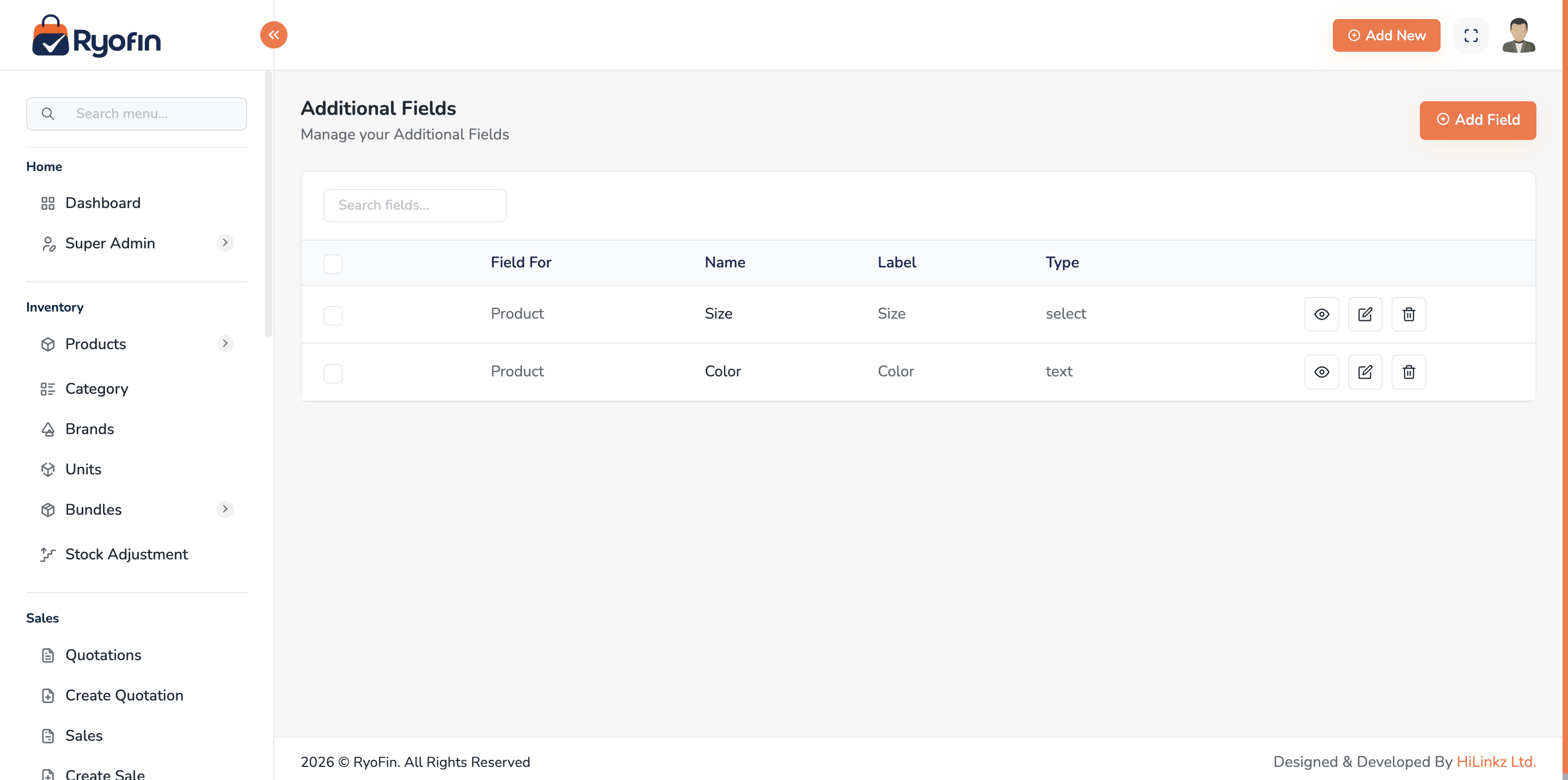Image resolution: width=1568 pixels, height=780 pixels.
Task: Select the Size row checkbox
Action: (333, 315)
